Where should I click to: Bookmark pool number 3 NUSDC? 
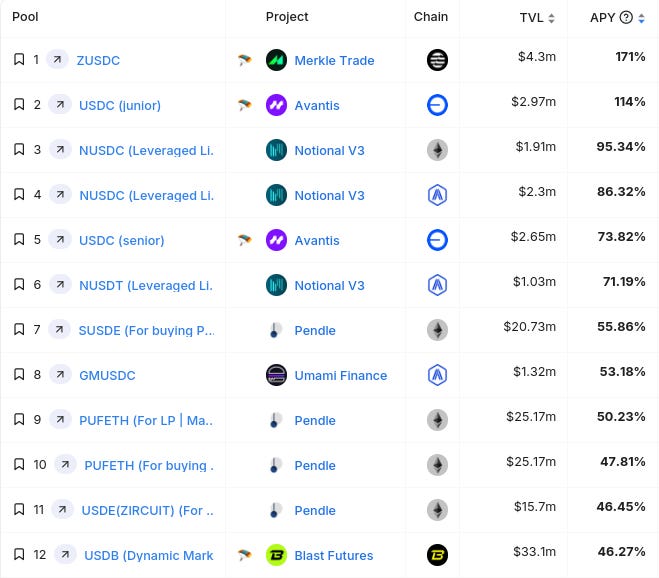click(x=19, y=149)
